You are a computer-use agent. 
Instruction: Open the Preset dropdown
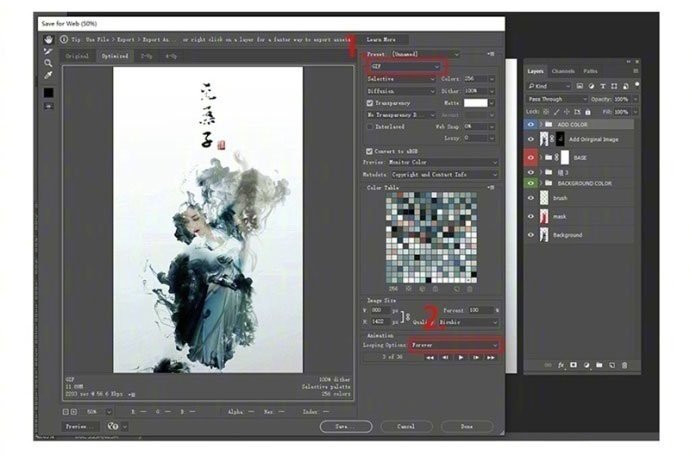pos(426,54)
